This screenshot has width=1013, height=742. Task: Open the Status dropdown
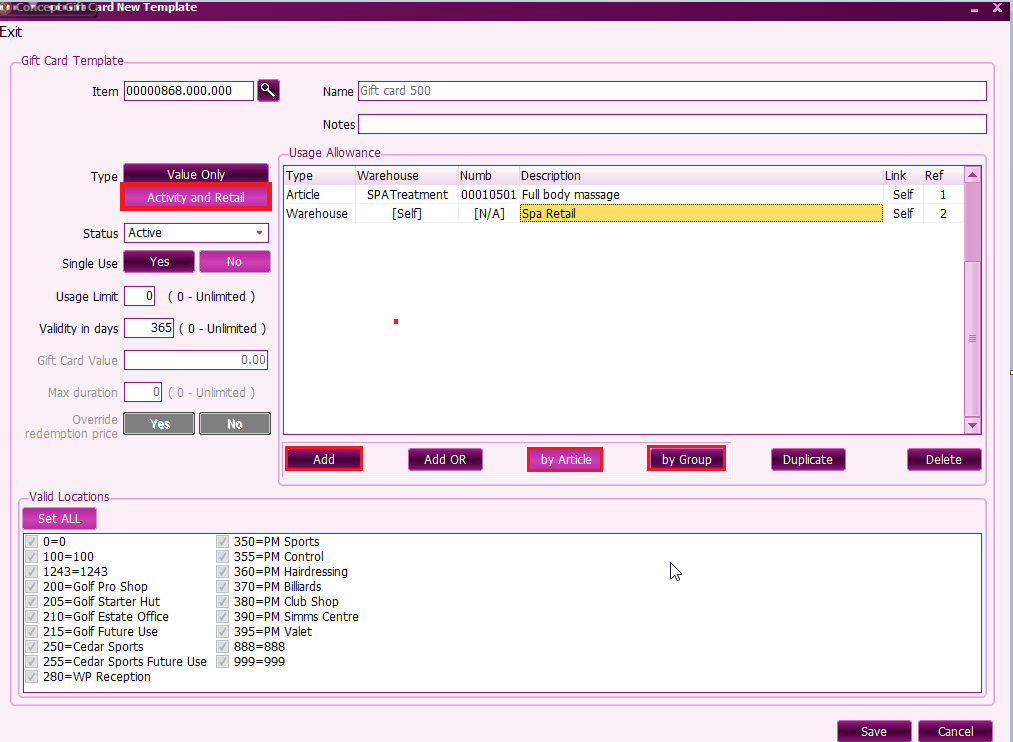260,233
